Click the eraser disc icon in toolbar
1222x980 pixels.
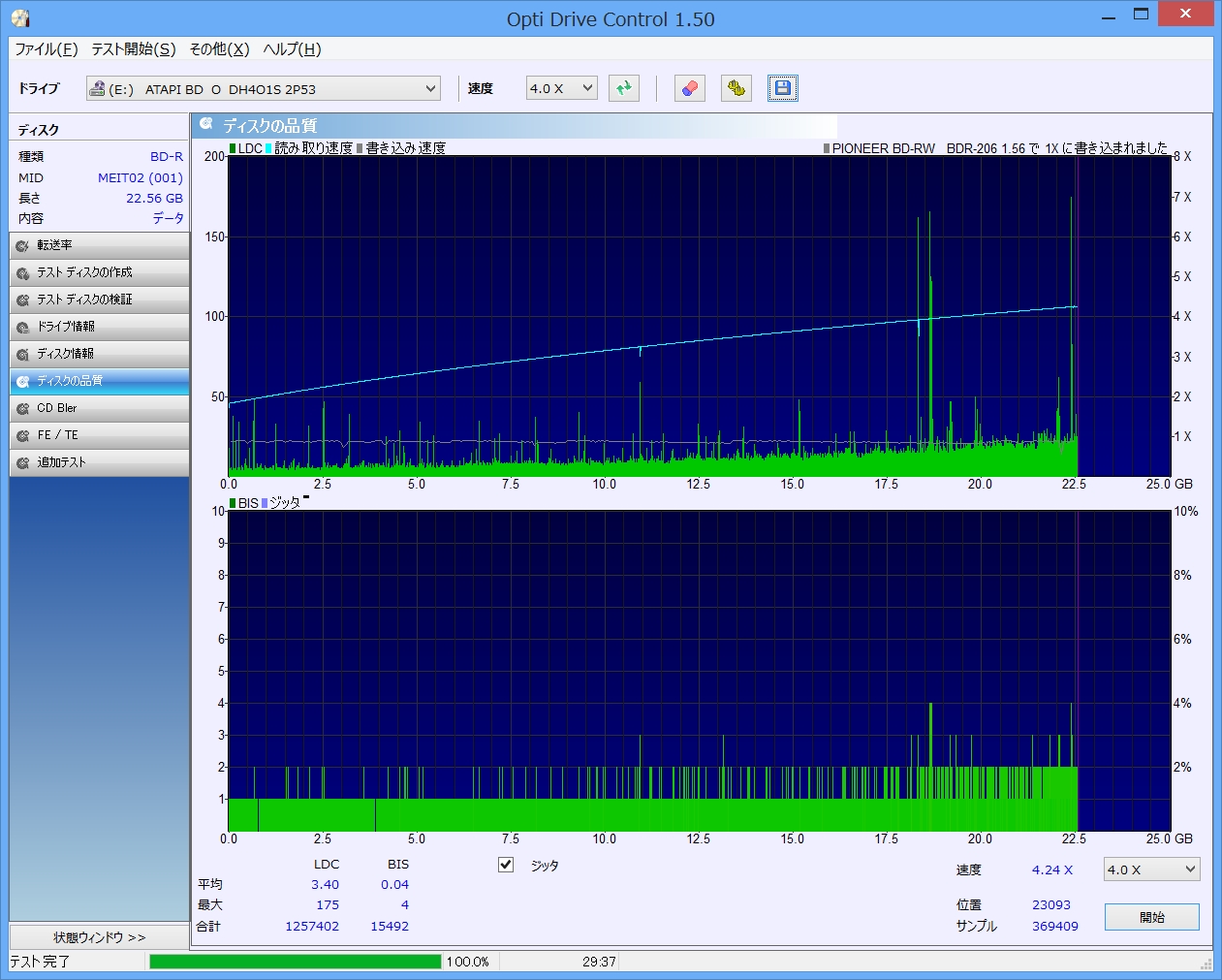coord(689,88)
